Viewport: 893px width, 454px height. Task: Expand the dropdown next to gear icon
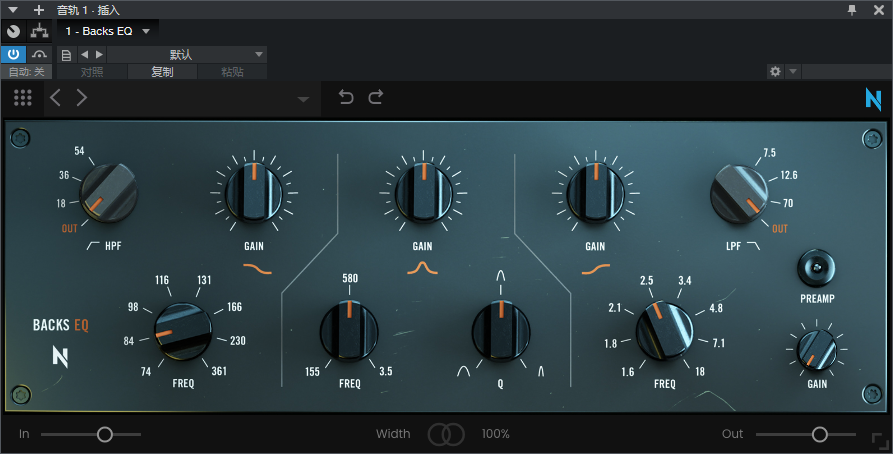(x=793, y=72)
